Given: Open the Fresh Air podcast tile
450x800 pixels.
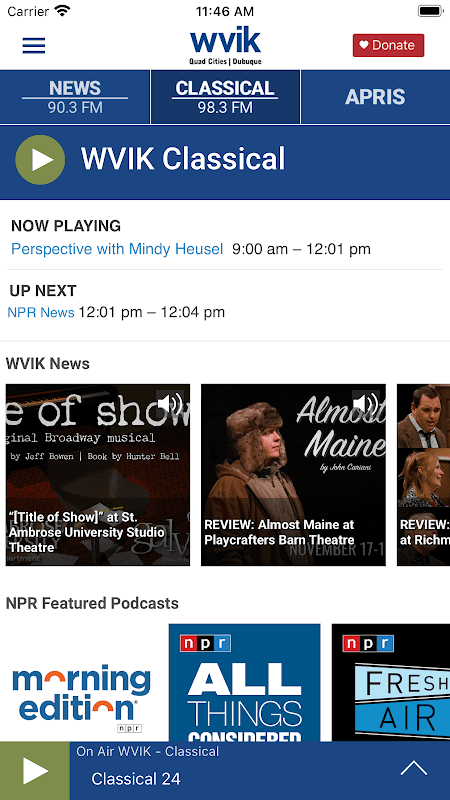Looking at the screenshot, I should [x=391, y=683].
